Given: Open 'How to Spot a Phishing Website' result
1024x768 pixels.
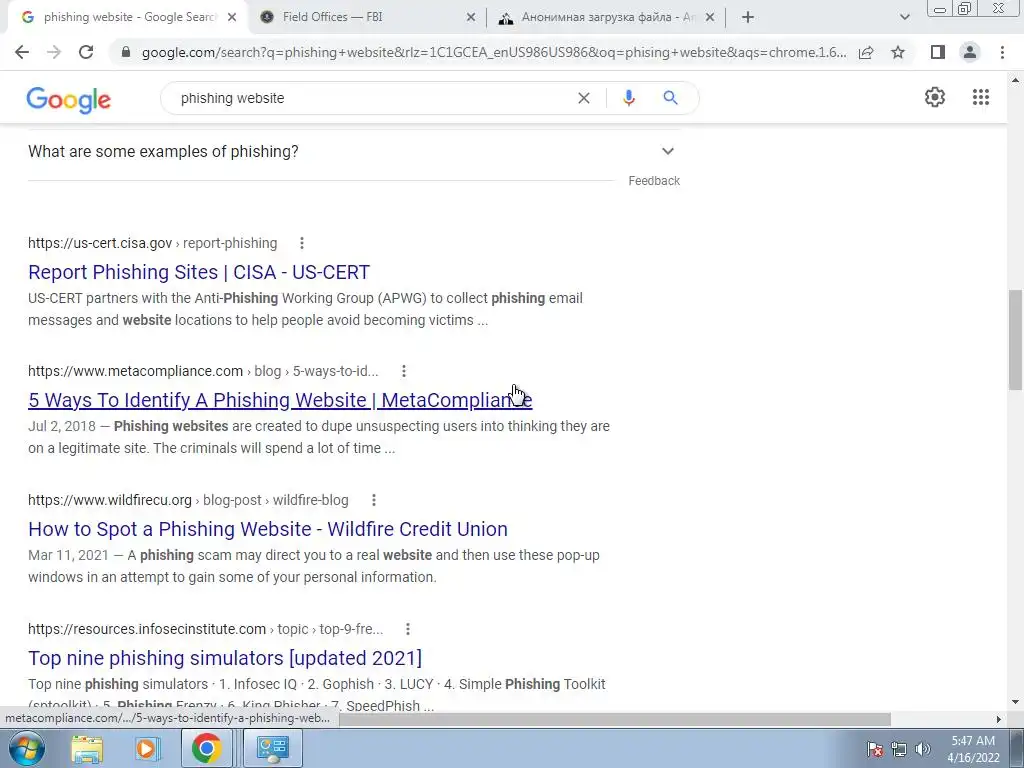Looking at the screenshot, I should click(268, 529).
